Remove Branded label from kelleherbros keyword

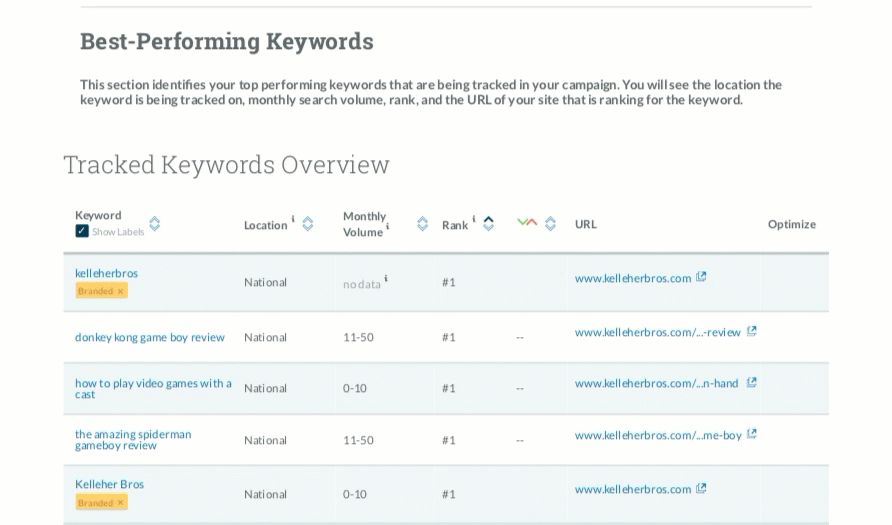coord(120,291)
